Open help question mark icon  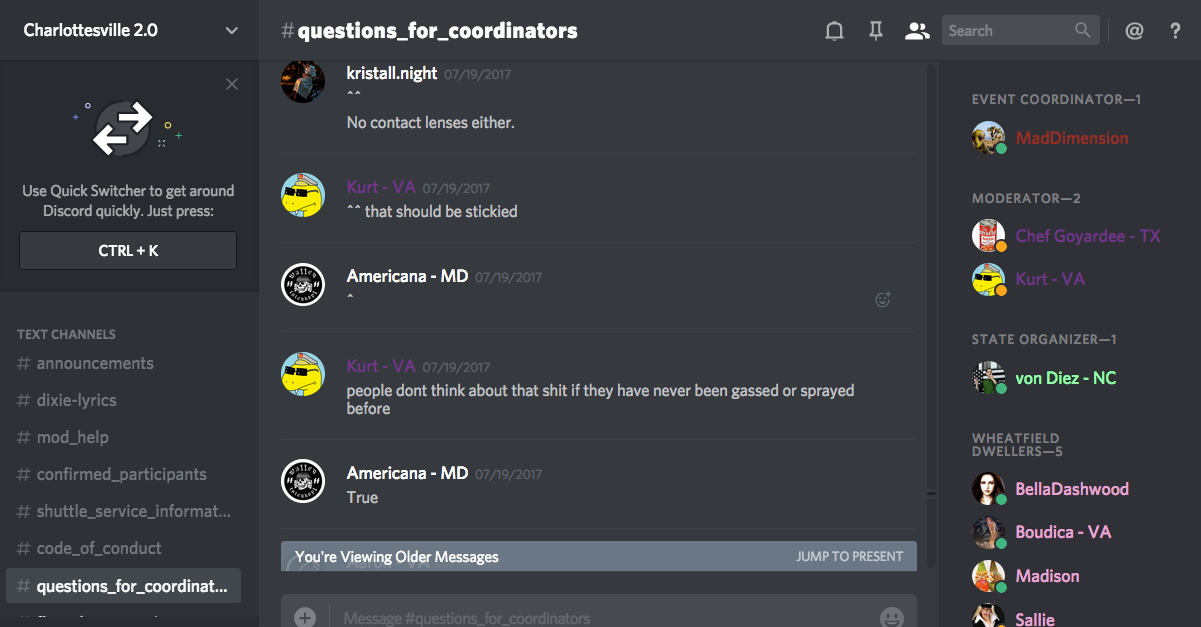tap(1176, 31)
